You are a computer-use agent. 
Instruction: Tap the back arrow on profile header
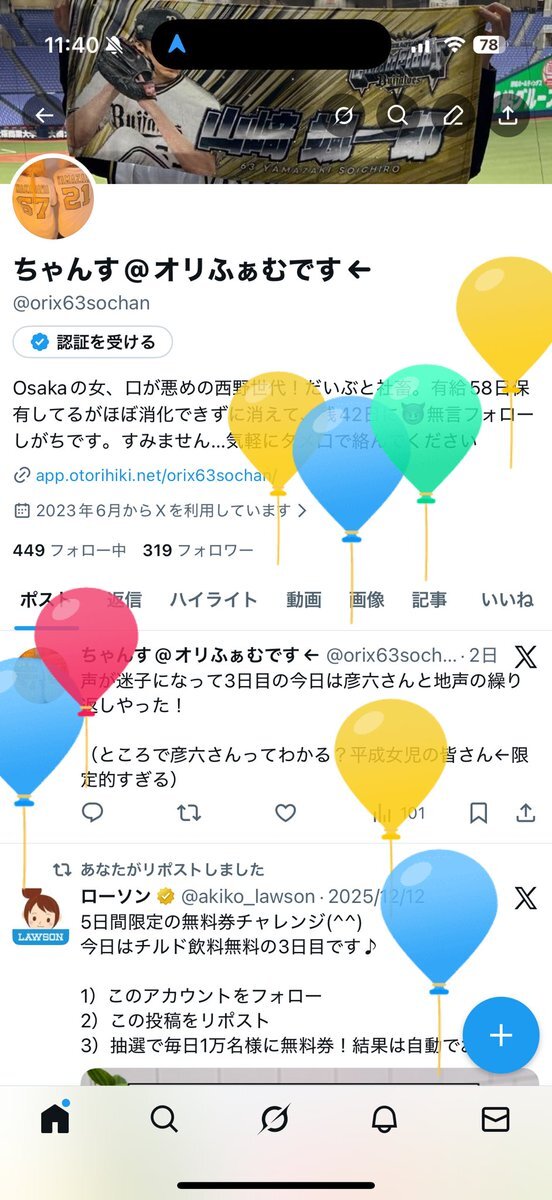pyautogui.click(x=44, y=115)
